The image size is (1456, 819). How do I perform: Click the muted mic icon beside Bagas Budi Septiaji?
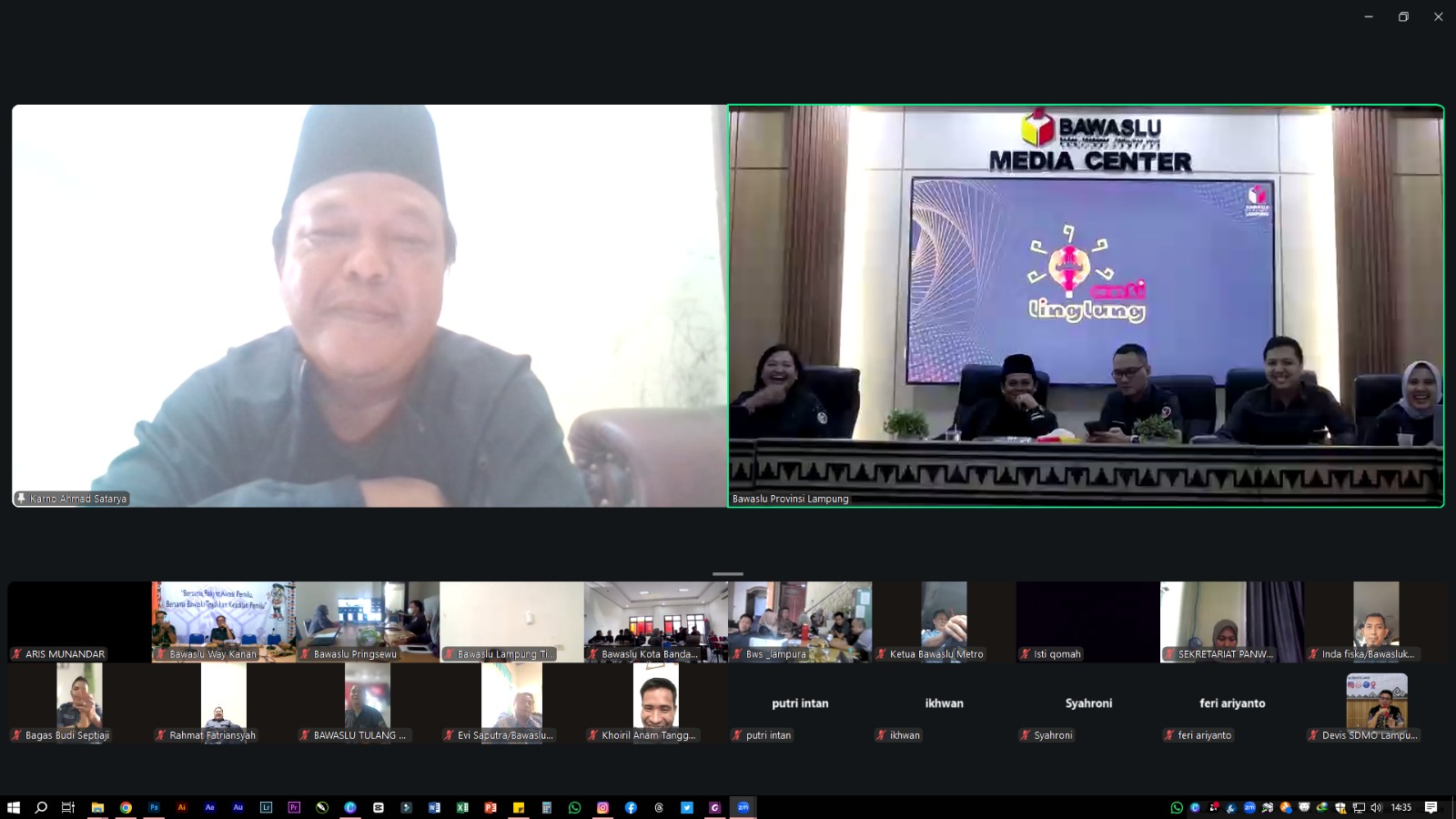[16, 735]
